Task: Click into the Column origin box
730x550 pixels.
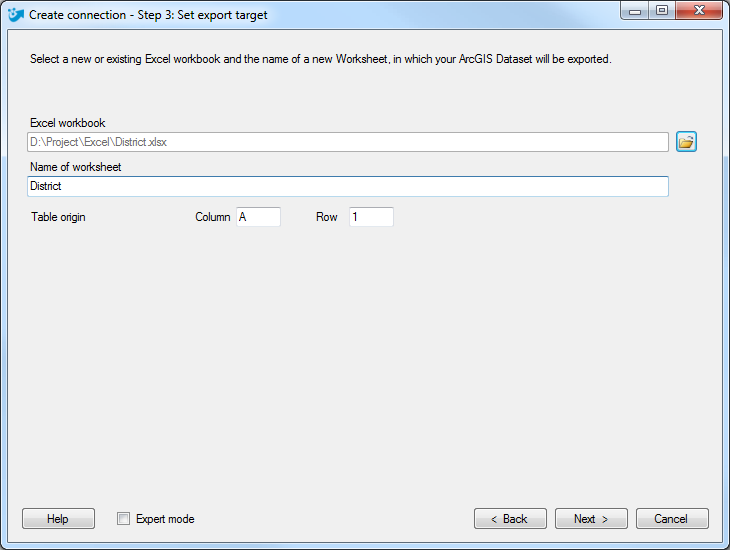Action: coord(258,217)
